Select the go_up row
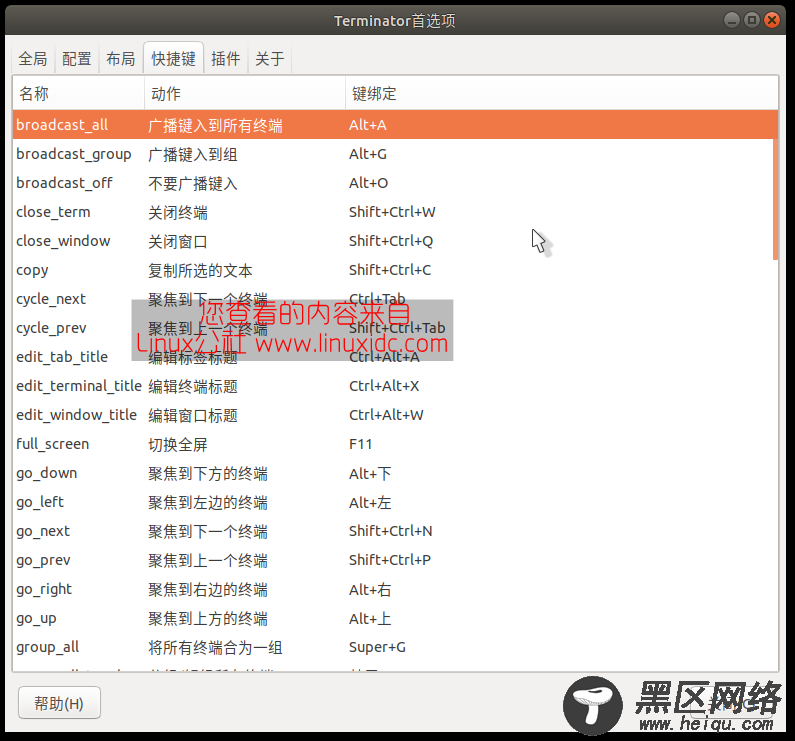Viewport: 795px width, 741px height. (x=395, y=618)
